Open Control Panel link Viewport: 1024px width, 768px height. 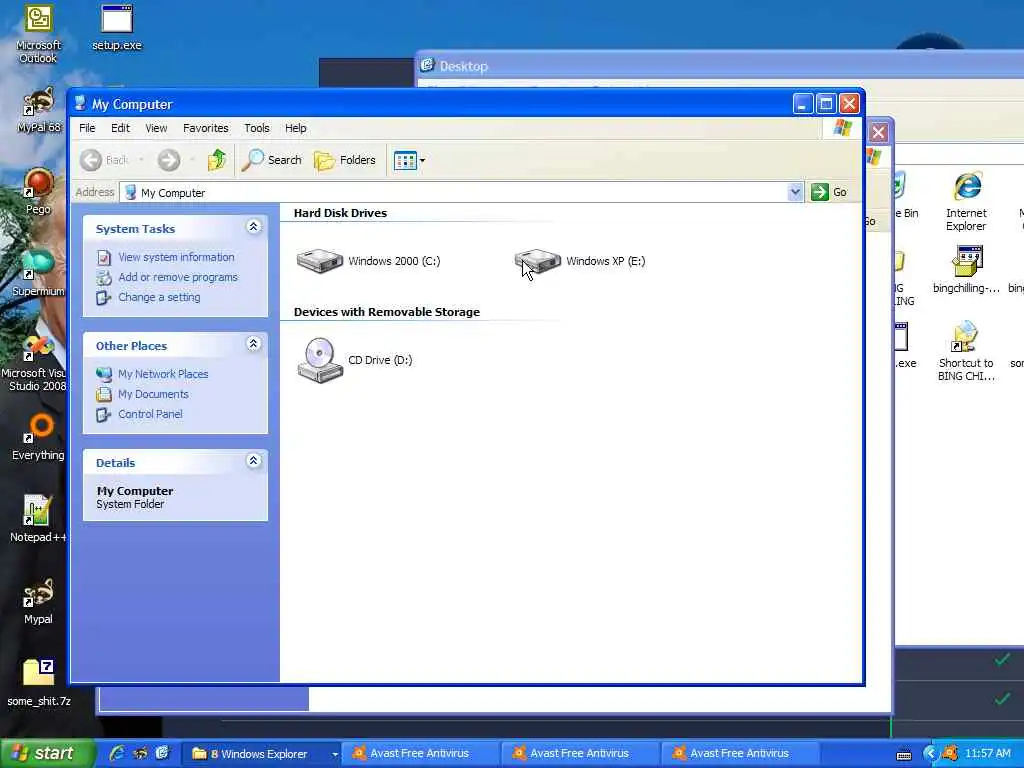coord(150,414)
